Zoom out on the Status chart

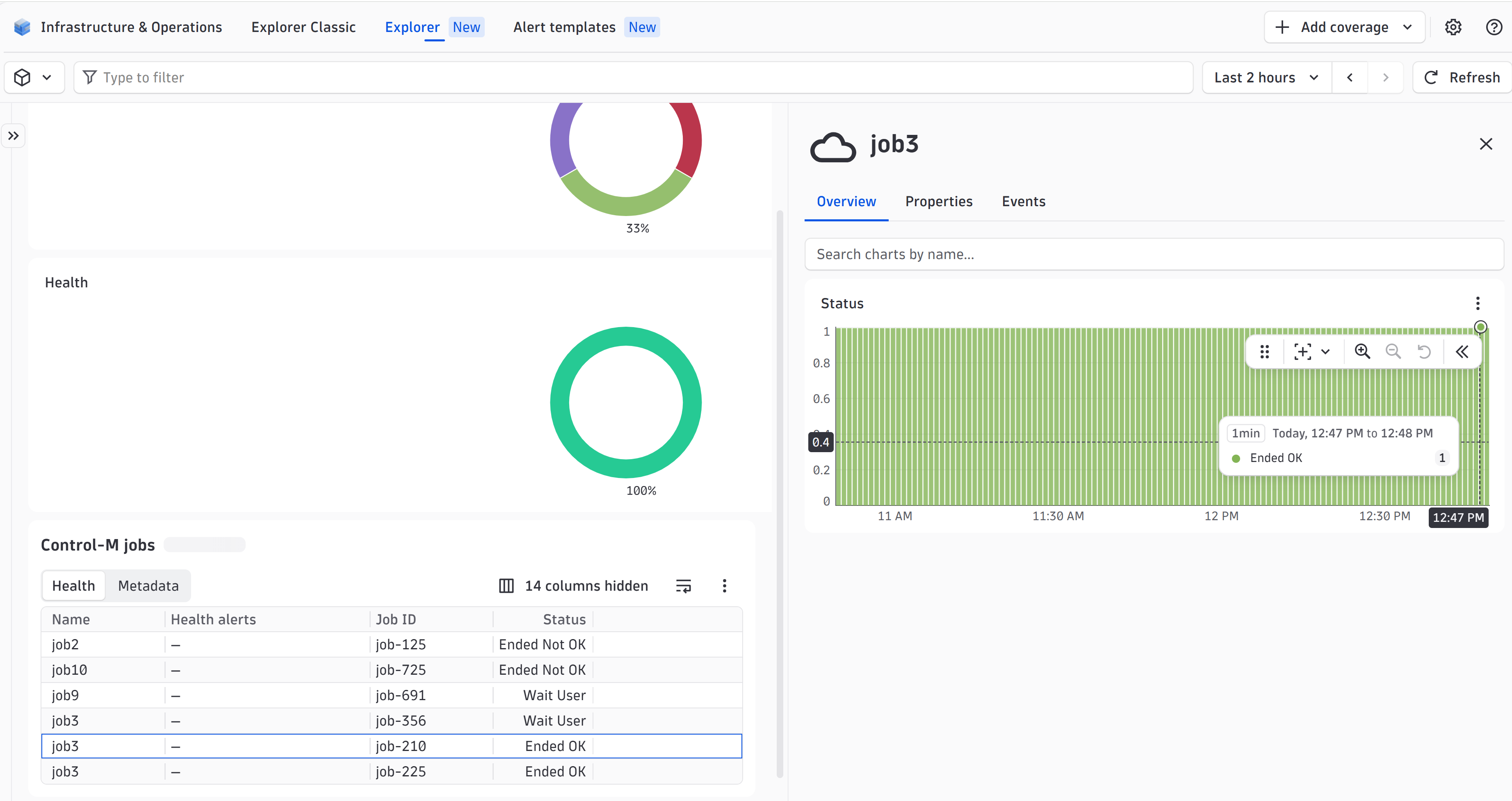[x=1393, y=351]
